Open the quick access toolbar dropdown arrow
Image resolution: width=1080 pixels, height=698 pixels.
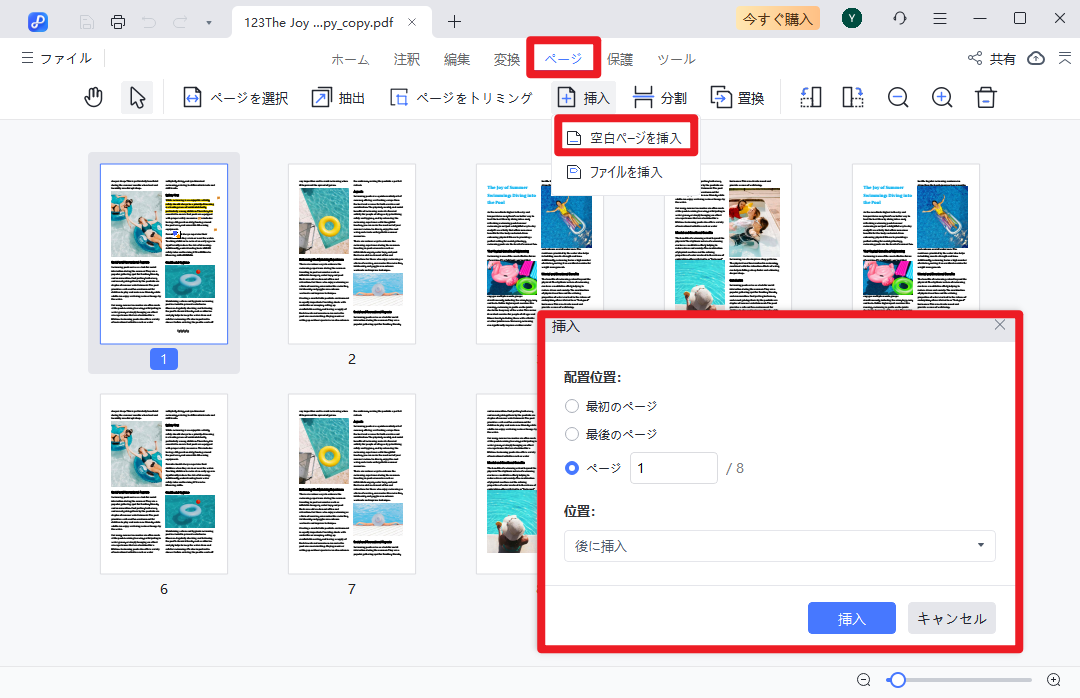(x=208, y=21)
